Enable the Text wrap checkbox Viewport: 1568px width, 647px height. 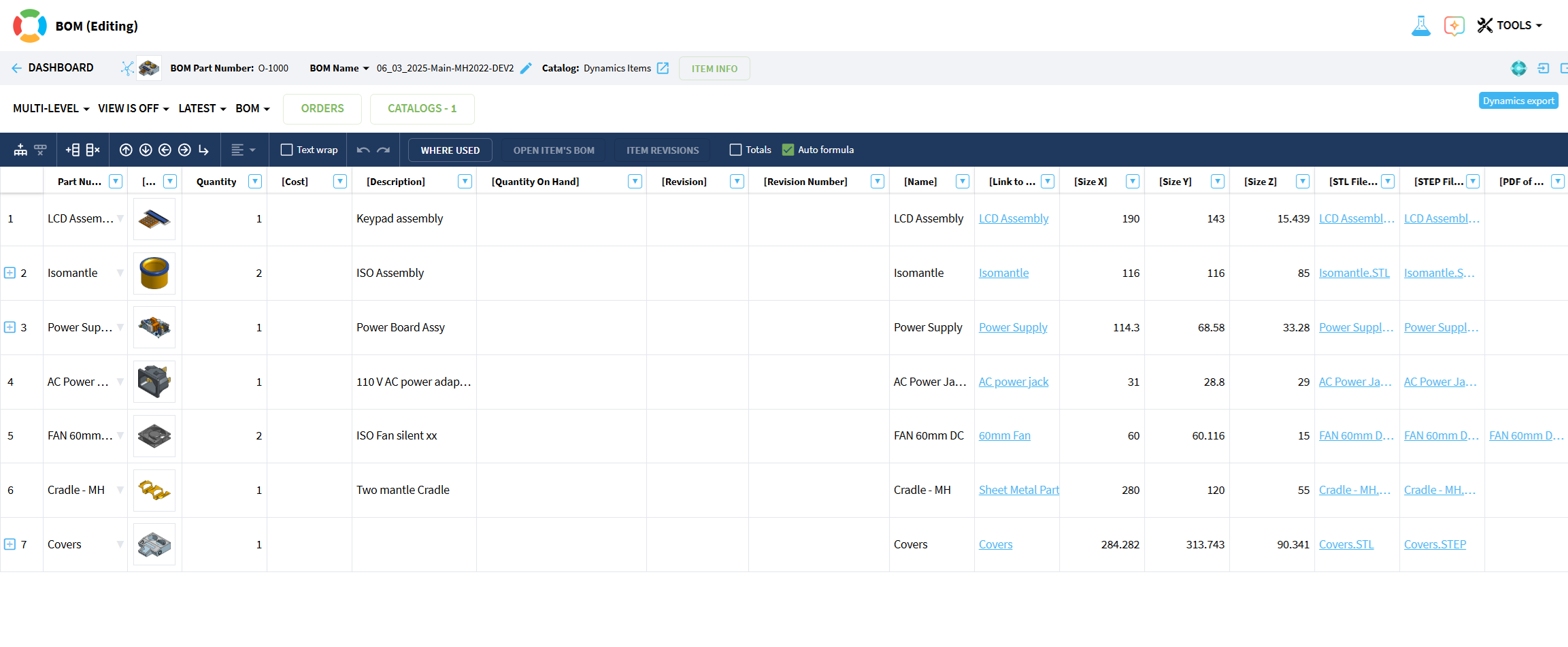(x=287, y=150)
